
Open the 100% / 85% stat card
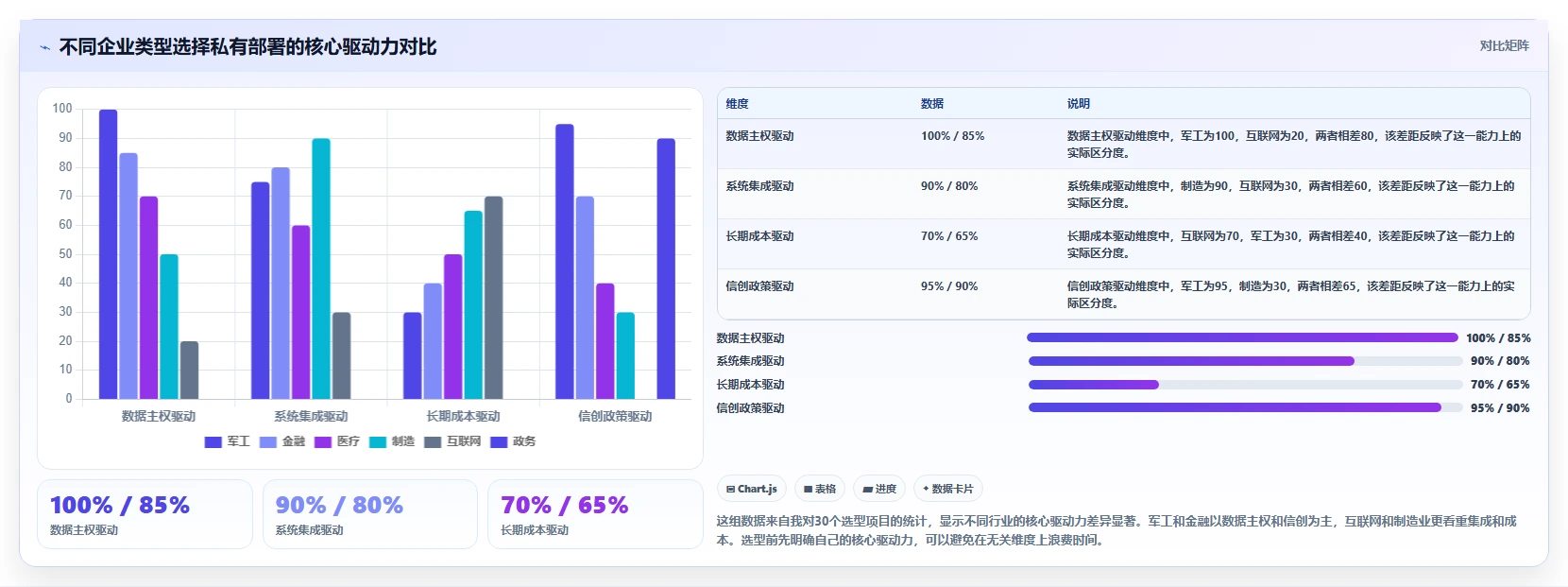click(145, 514)
